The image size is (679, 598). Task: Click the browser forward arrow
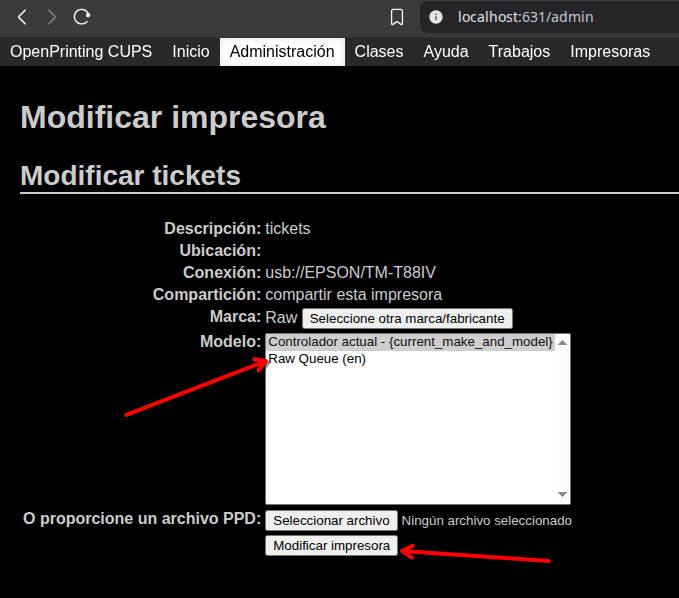point(52,17)
